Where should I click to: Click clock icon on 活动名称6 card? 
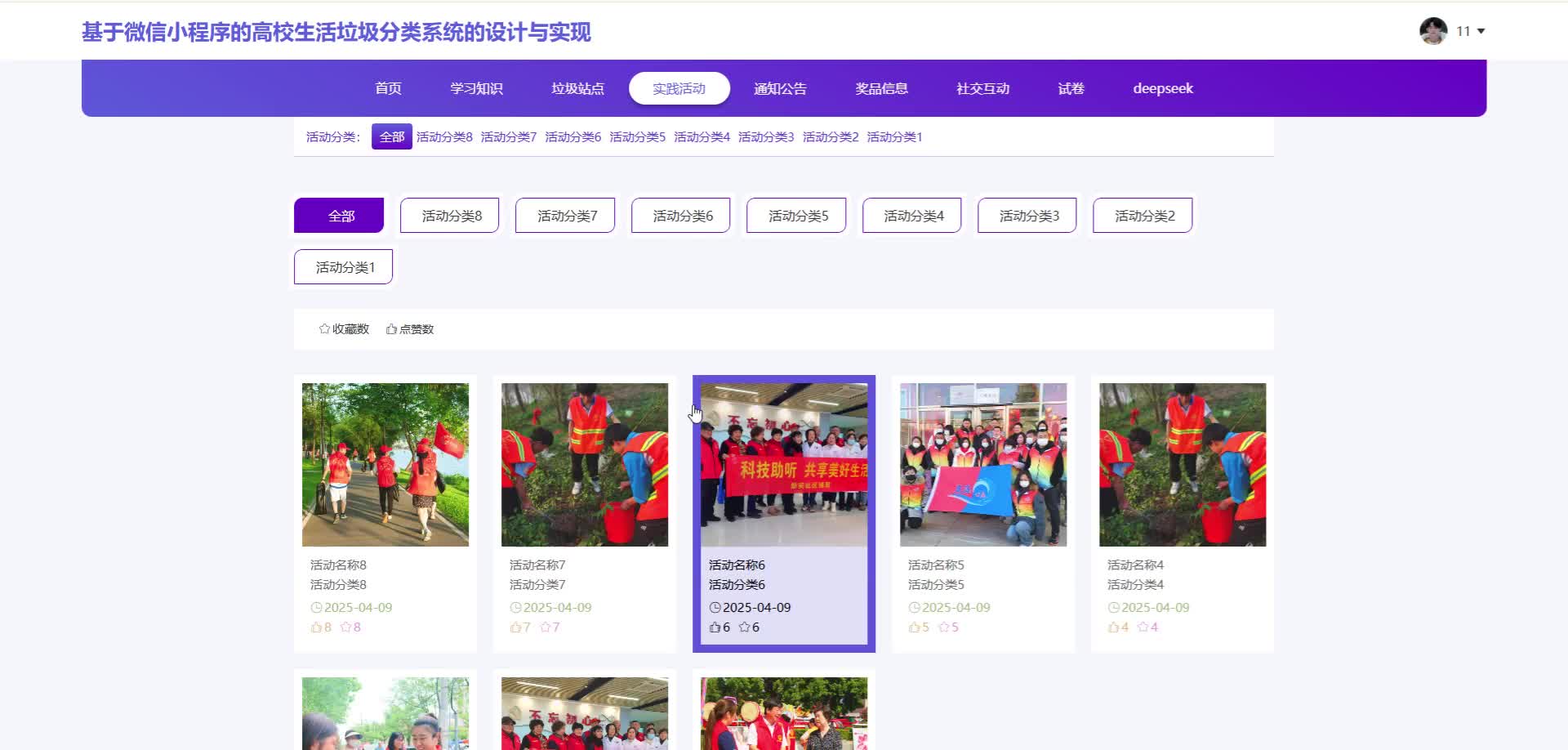(x=715, y=608)
